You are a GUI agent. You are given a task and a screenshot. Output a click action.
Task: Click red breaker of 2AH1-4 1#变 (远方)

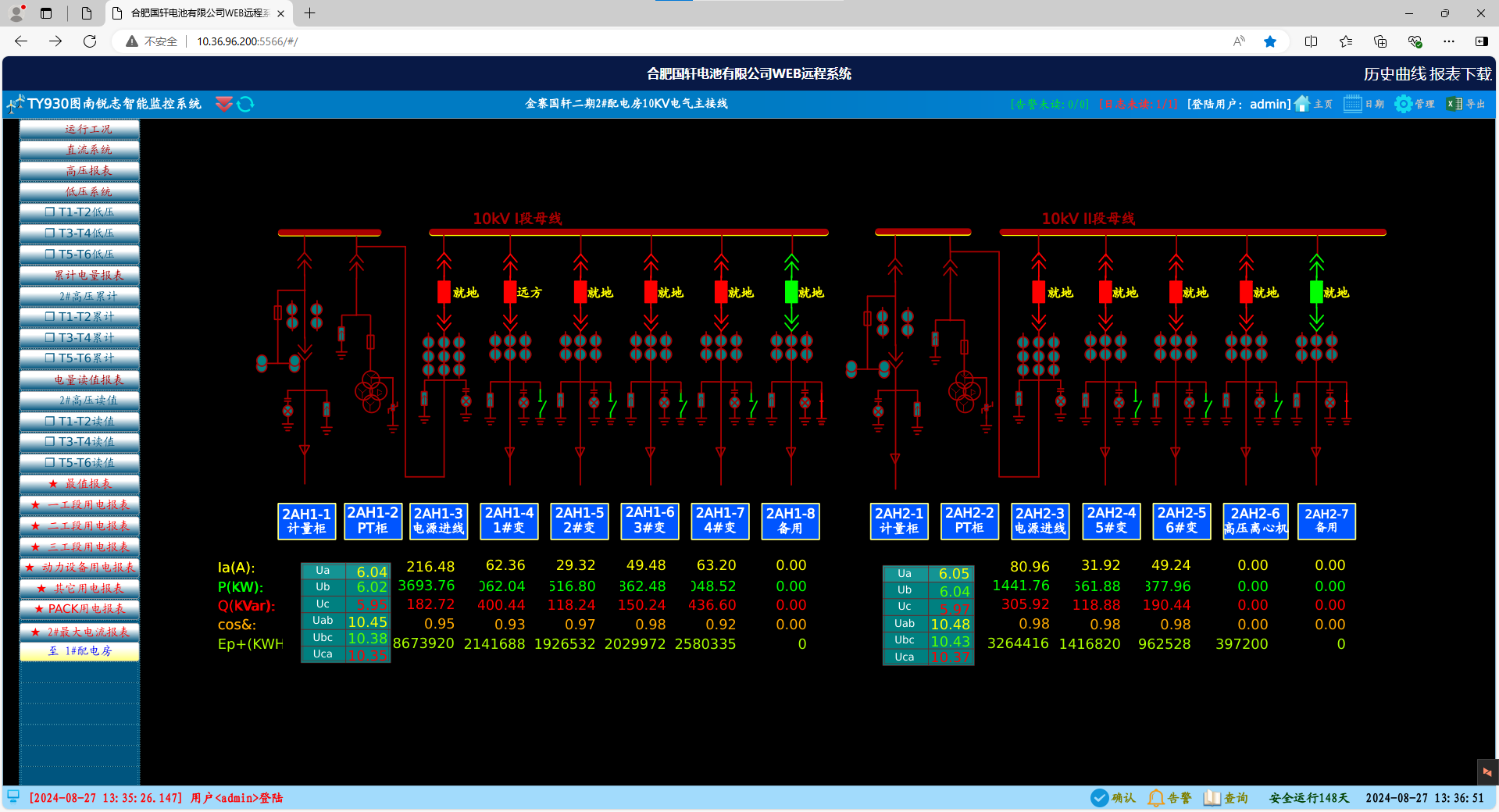point(510,292)
